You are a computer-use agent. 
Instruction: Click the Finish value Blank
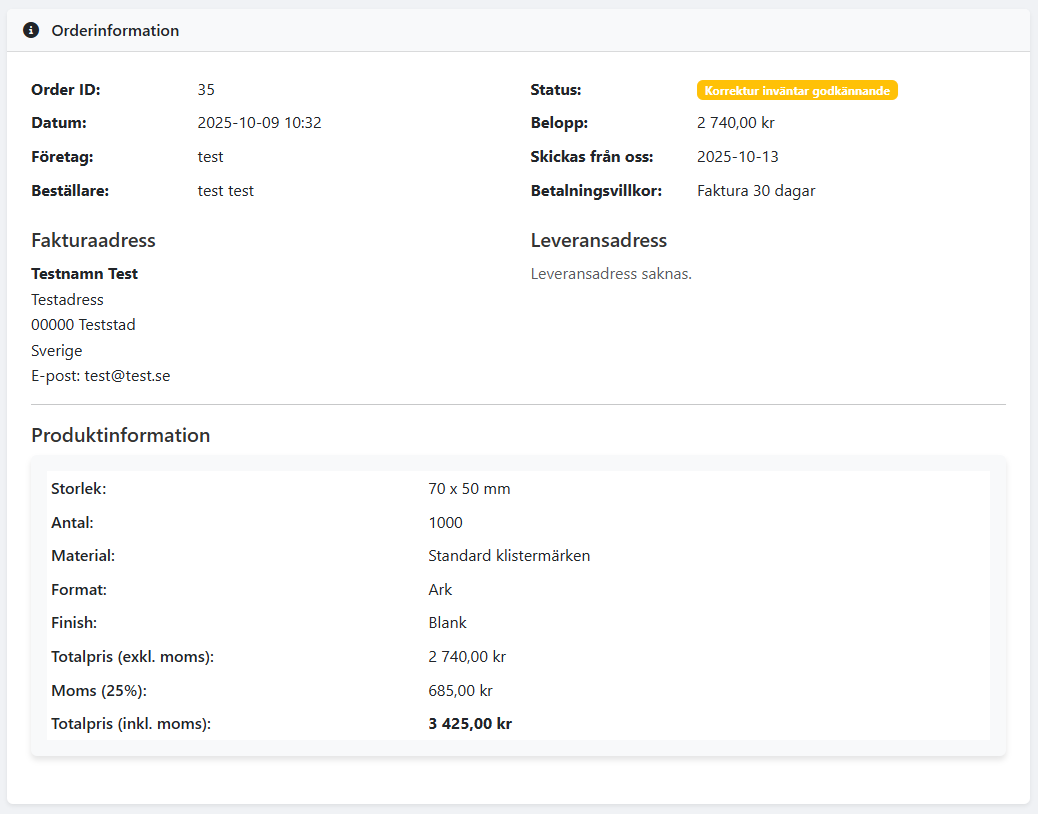[447, 622]
